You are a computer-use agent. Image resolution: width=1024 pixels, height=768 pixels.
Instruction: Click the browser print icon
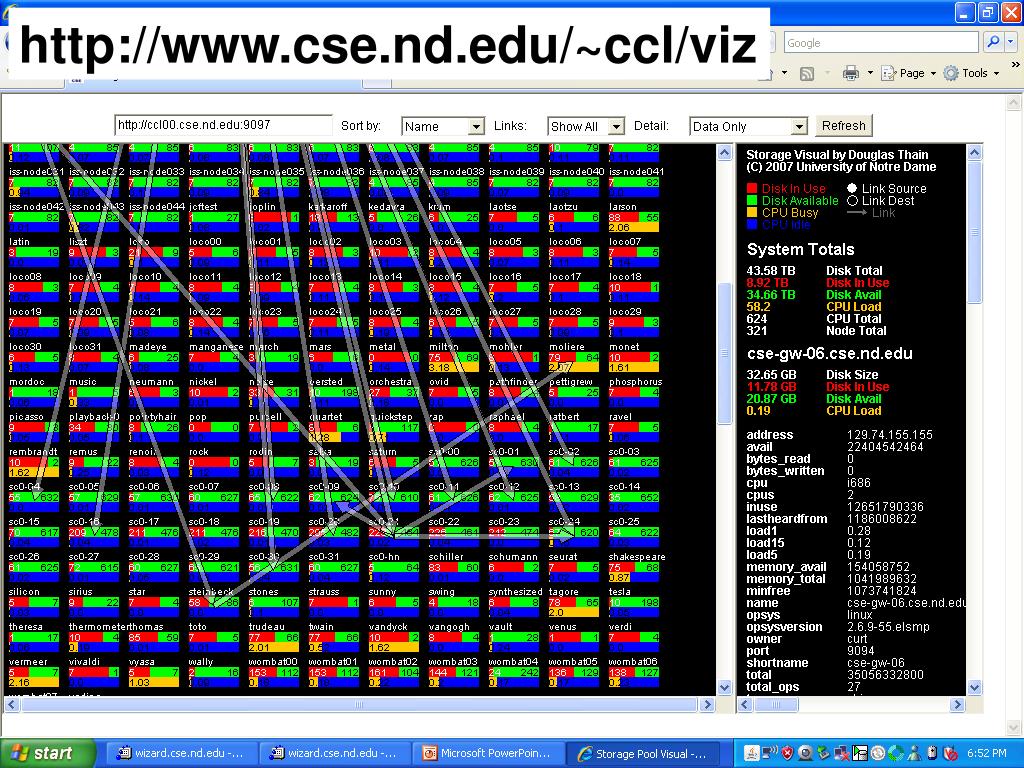click(x=850, y=73)
